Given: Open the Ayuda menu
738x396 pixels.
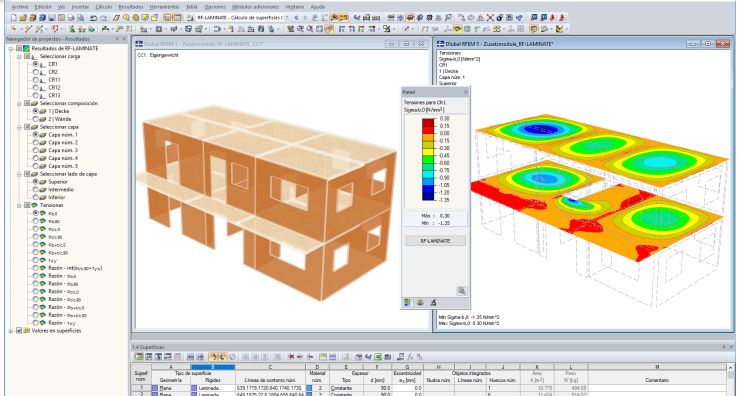Looking at the screenshot, I should coord(318,7).
